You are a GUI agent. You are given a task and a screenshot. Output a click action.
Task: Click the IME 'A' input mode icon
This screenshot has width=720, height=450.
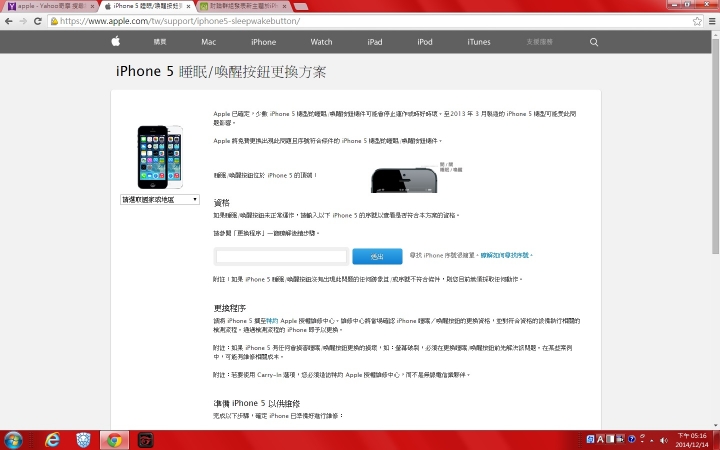click(x=600, y=439)
